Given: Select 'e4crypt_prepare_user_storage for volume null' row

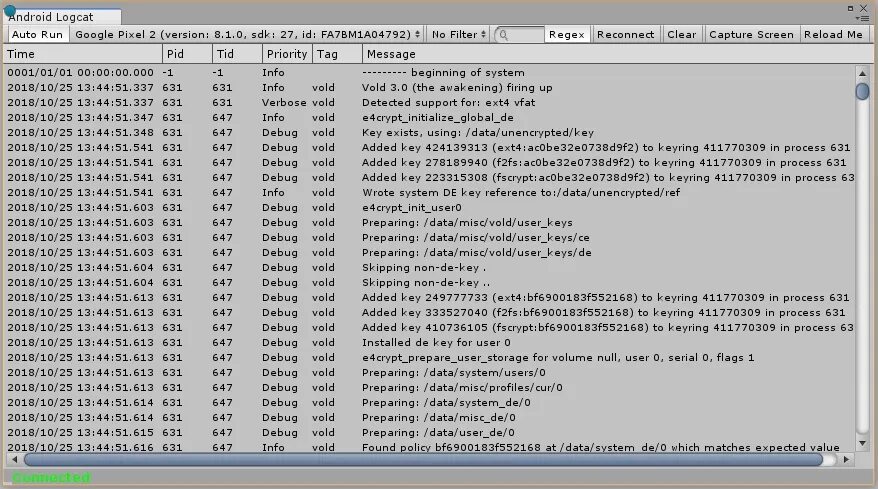Looking at the screenshot, I should (430, 357).
